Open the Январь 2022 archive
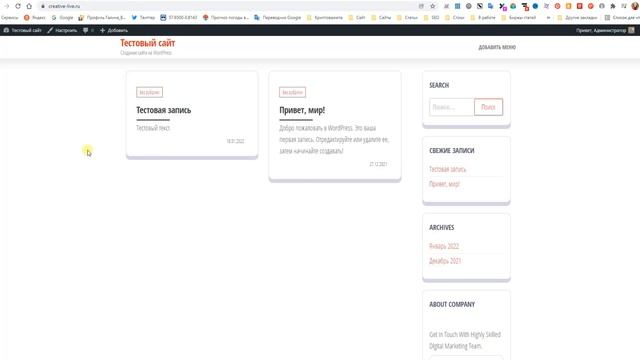 tap(444, 246)
